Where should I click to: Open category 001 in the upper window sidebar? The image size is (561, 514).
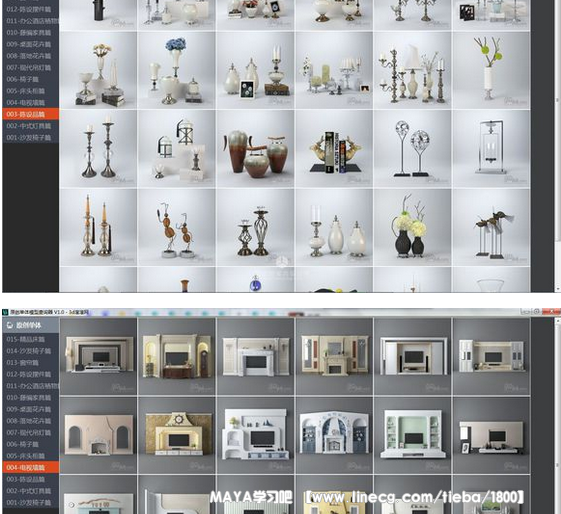coord(31,138)
